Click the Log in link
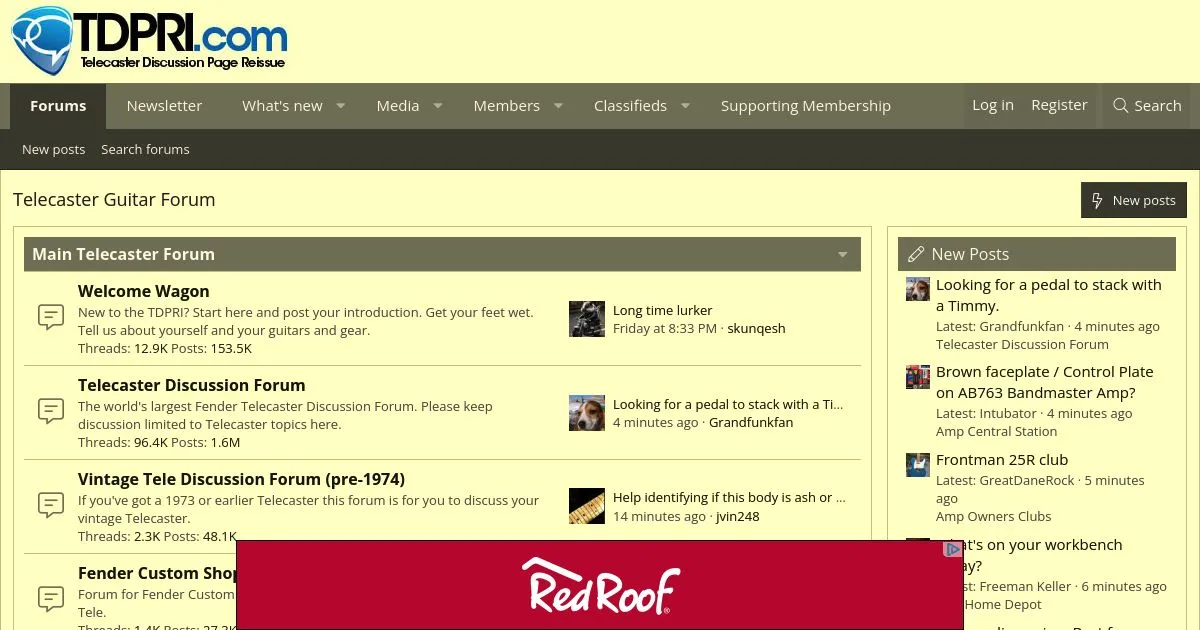The width and height of the screenshot is (1200, 630). (993, 105)
